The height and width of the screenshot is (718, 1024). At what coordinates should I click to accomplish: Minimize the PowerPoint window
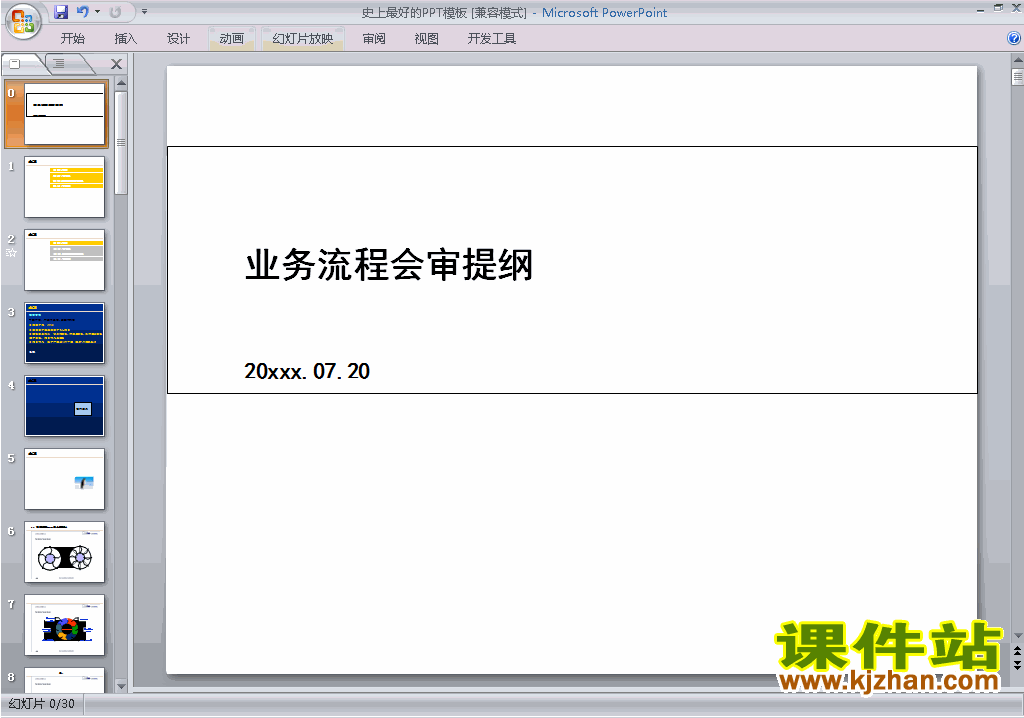click(x=980, y=9)
